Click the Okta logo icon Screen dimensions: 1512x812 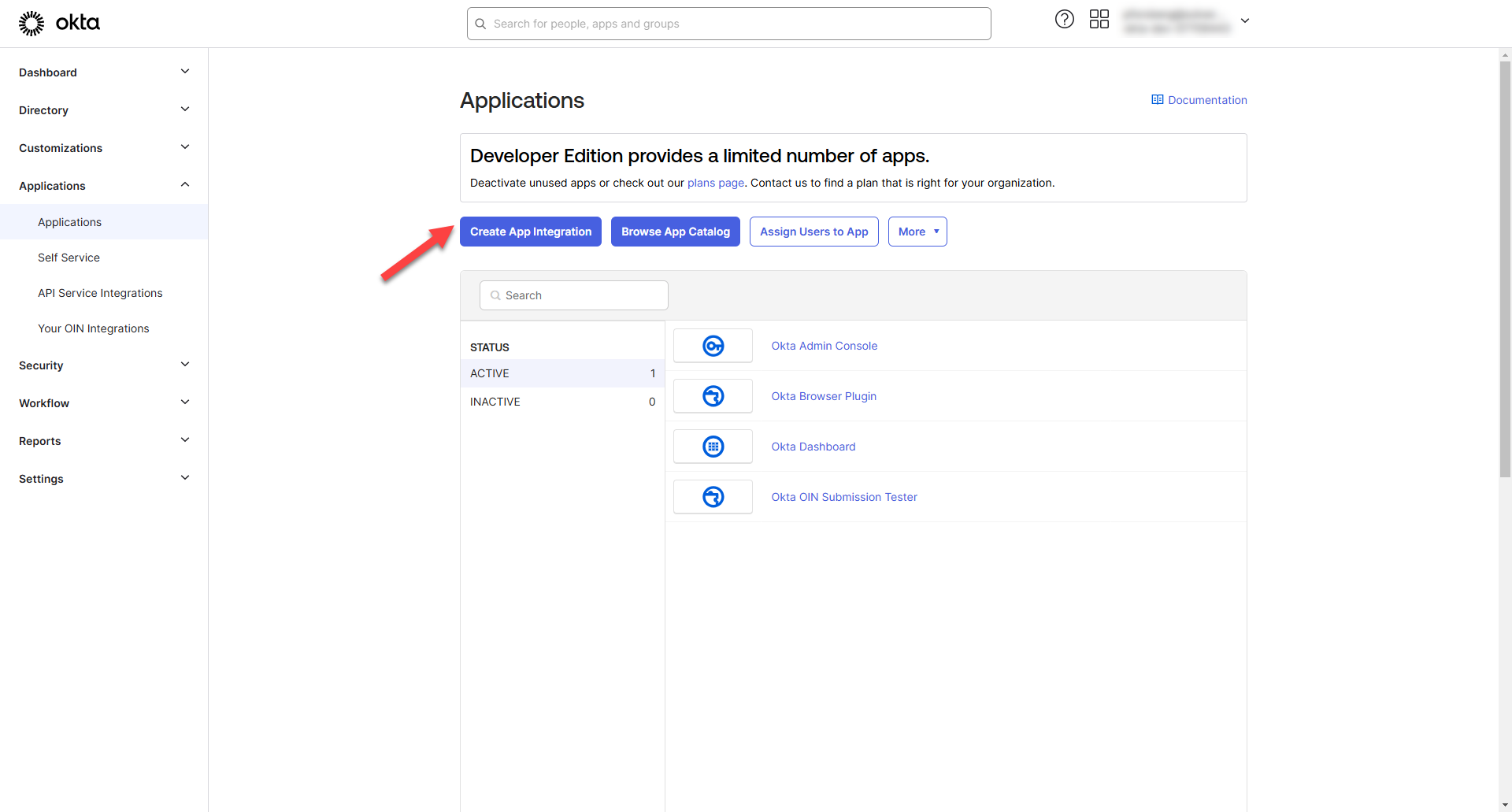click(31, 24)
